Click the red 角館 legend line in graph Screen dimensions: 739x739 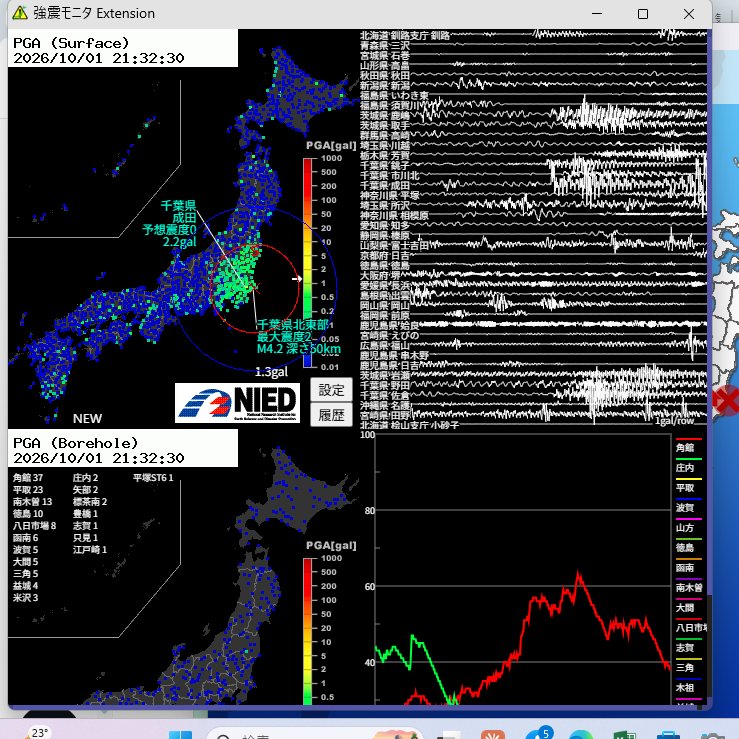click(x=689, y=439)
